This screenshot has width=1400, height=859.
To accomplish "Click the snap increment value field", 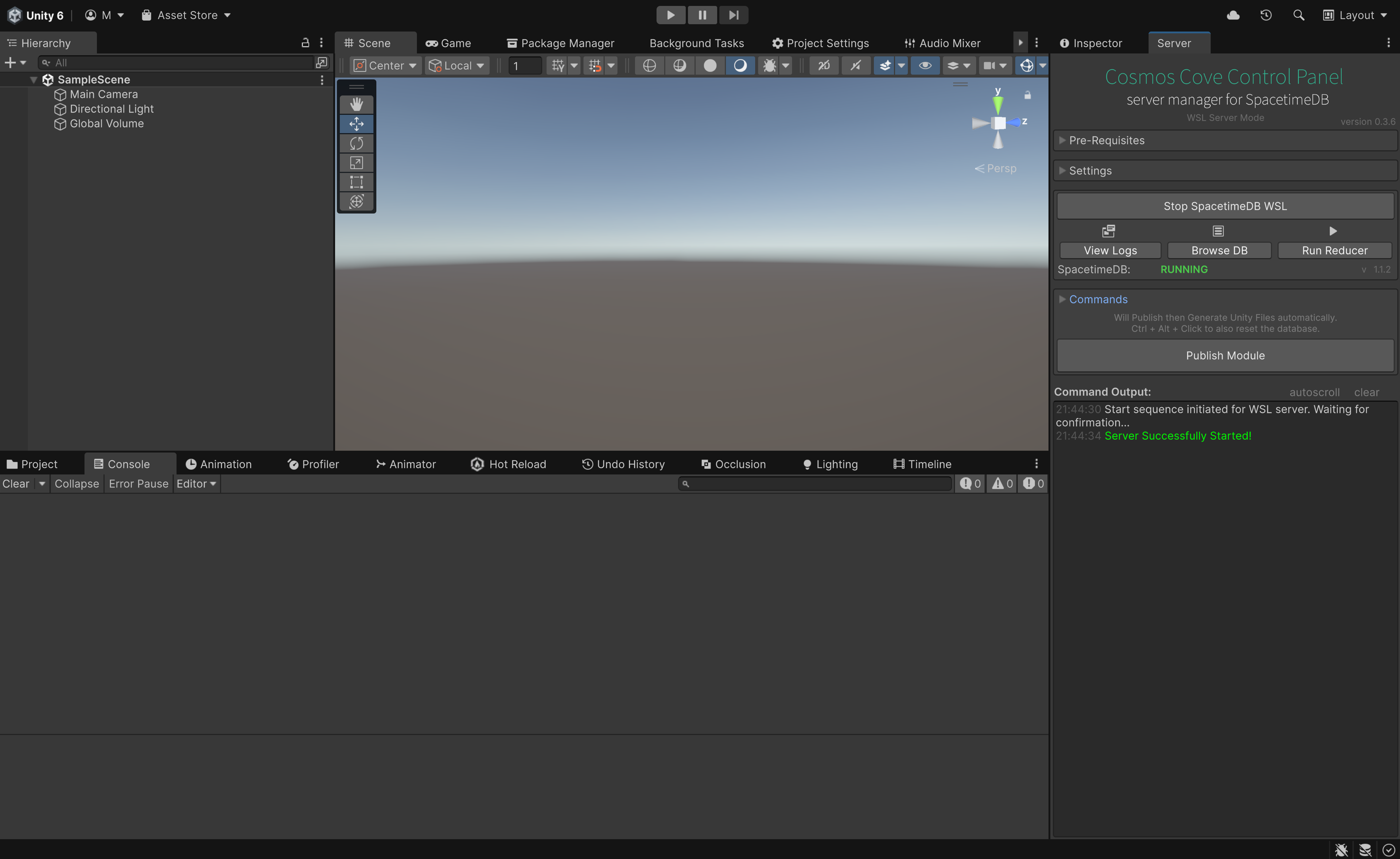I will (524, 65).
